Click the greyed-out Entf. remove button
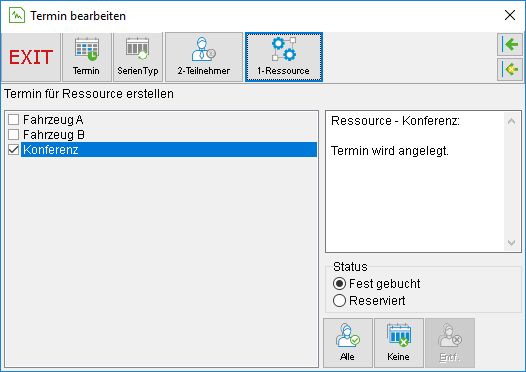 coord(450,343)
